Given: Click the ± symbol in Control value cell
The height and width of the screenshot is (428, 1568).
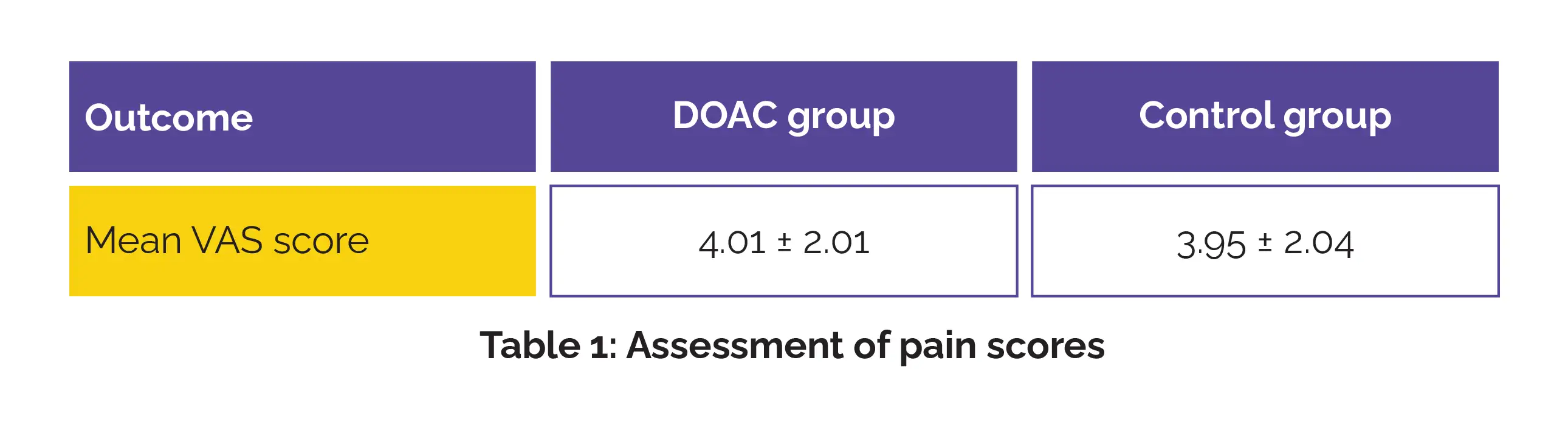Looking at the screenshot, I should click(1265, 243).
